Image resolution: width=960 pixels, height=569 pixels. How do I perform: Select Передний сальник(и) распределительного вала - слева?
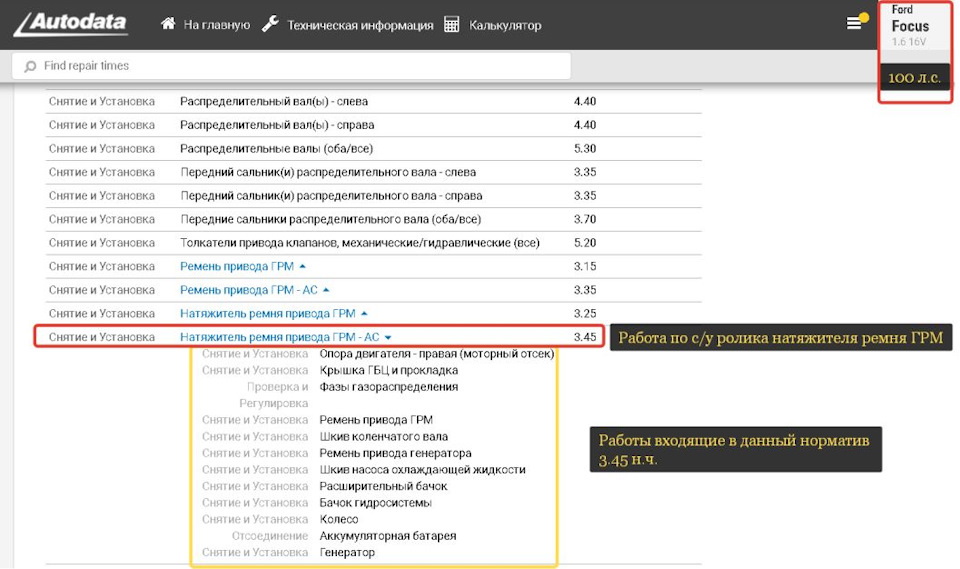tap(373, 172)
